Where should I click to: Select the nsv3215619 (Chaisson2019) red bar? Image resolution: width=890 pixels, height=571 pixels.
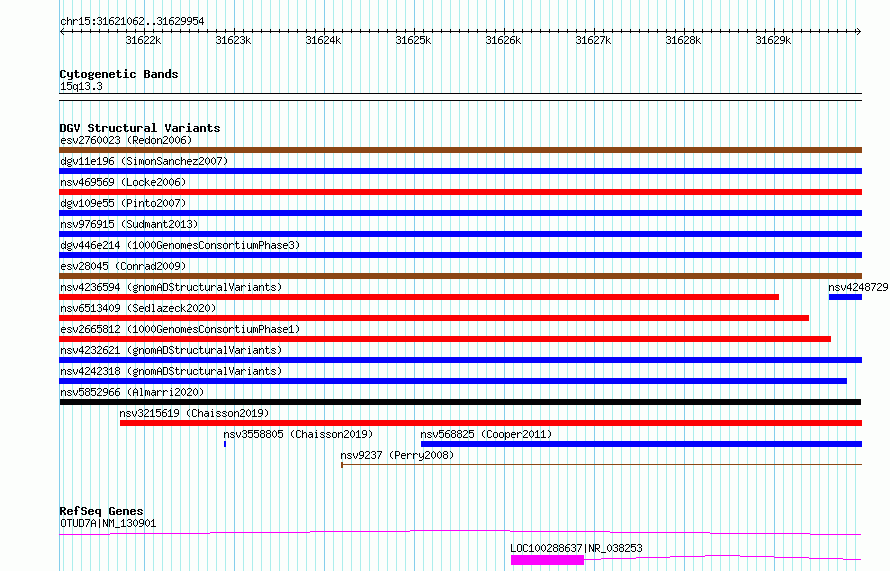pyautogui.click(x=491, y=423)
